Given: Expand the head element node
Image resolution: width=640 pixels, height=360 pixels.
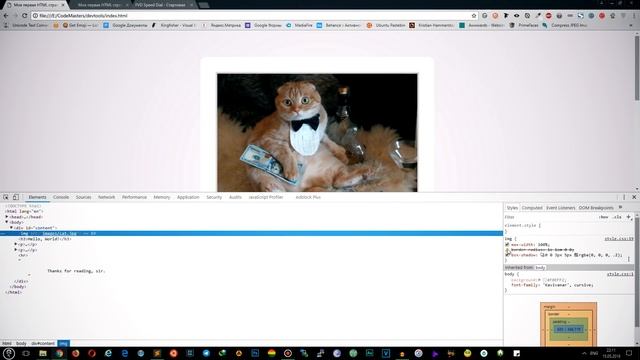Looking at the screenshot, I should (x=7, y=217).
